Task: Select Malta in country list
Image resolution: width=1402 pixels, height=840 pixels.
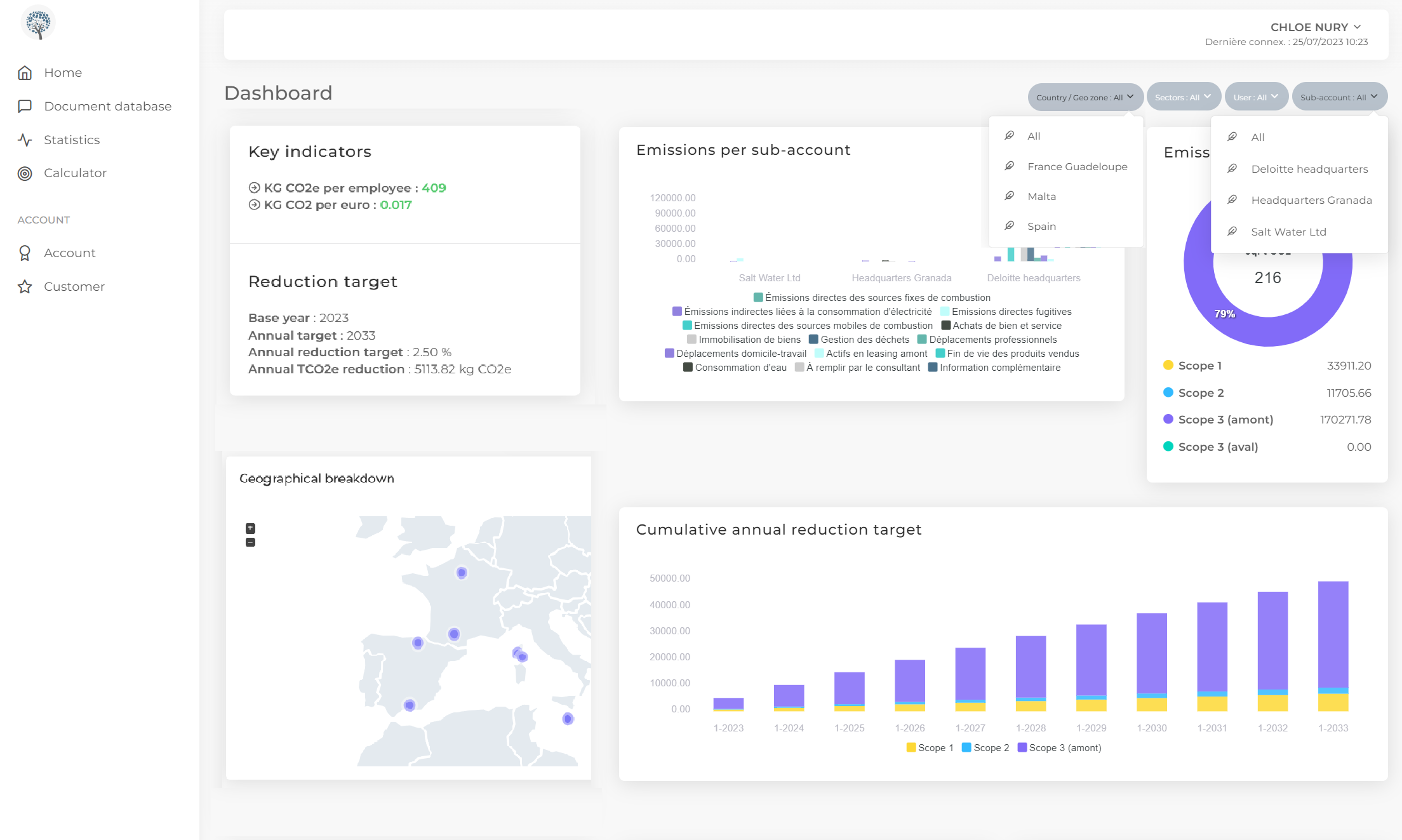Action: [x=1041, y=197]
